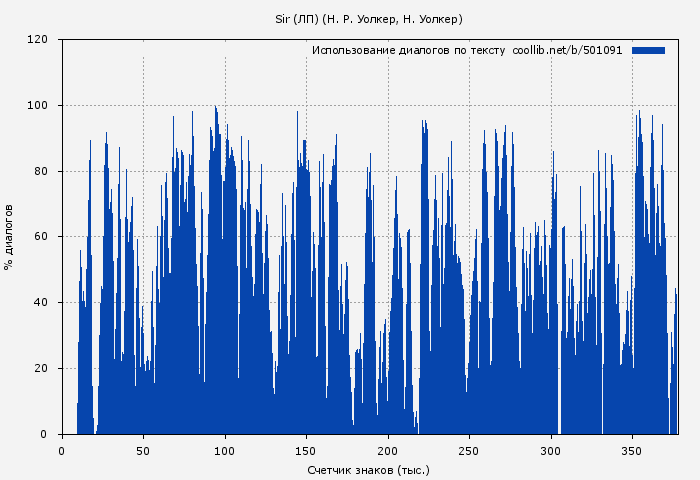Viewport: 700px width, 480px height.
Task: Click the x-axis tick label 50
Action: pos(143,450)
